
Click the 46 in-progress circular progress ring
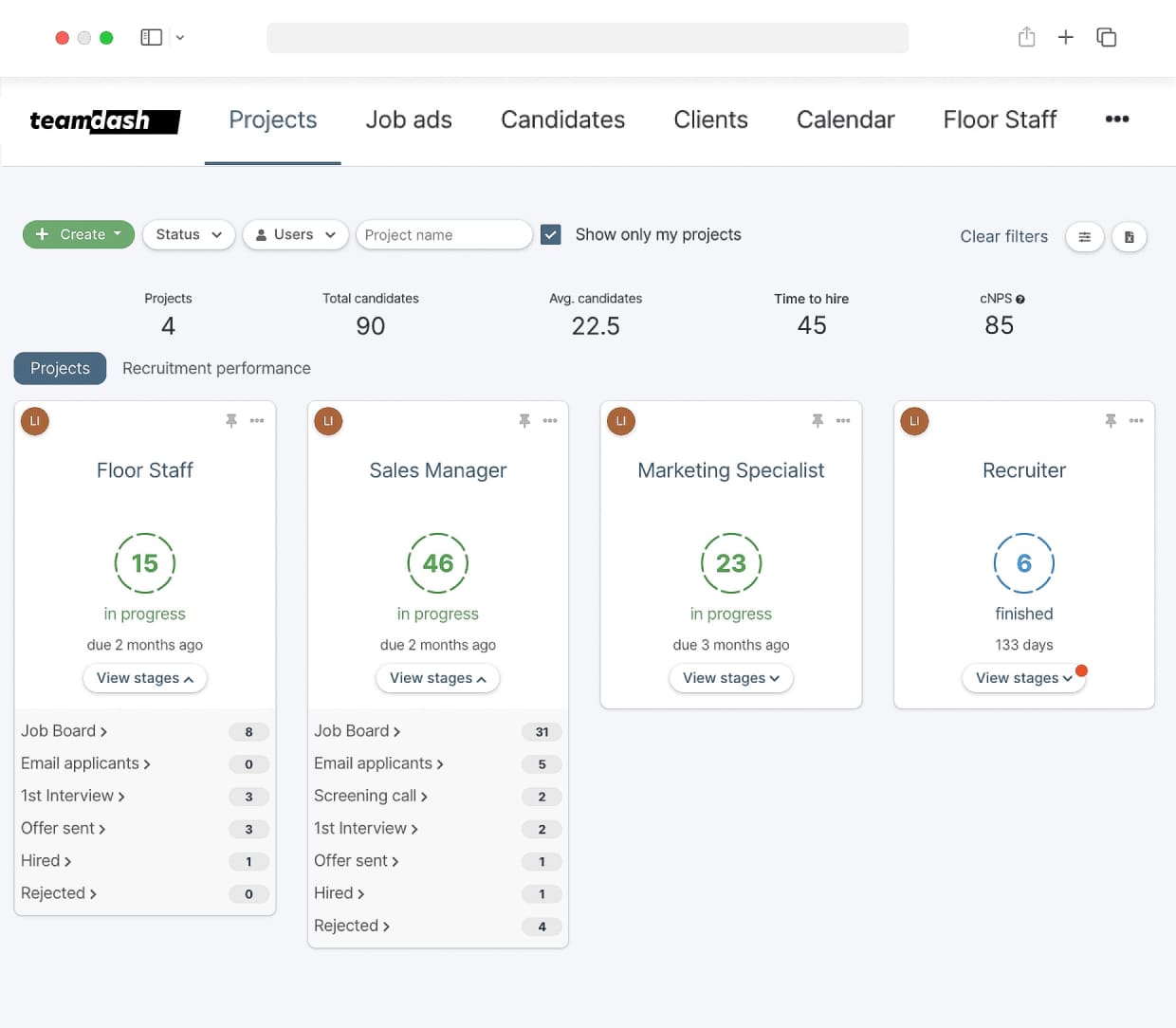[x=437, y=562]
